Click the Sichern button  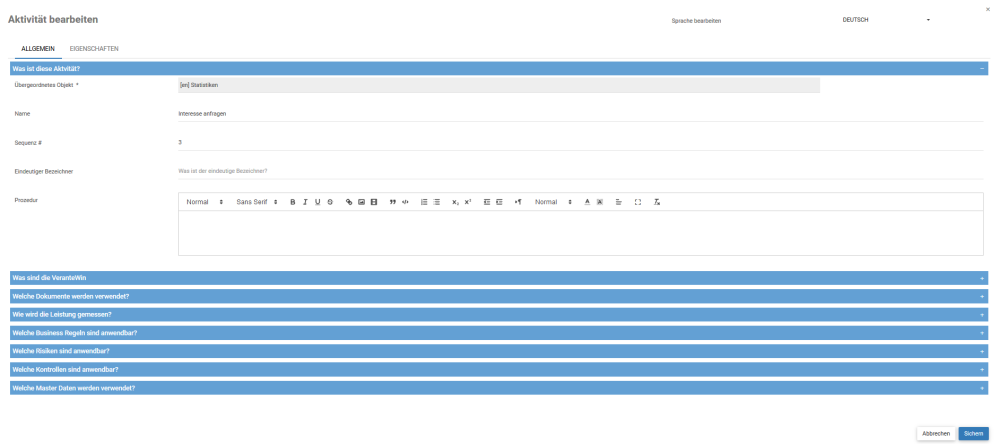coord(973,434)
